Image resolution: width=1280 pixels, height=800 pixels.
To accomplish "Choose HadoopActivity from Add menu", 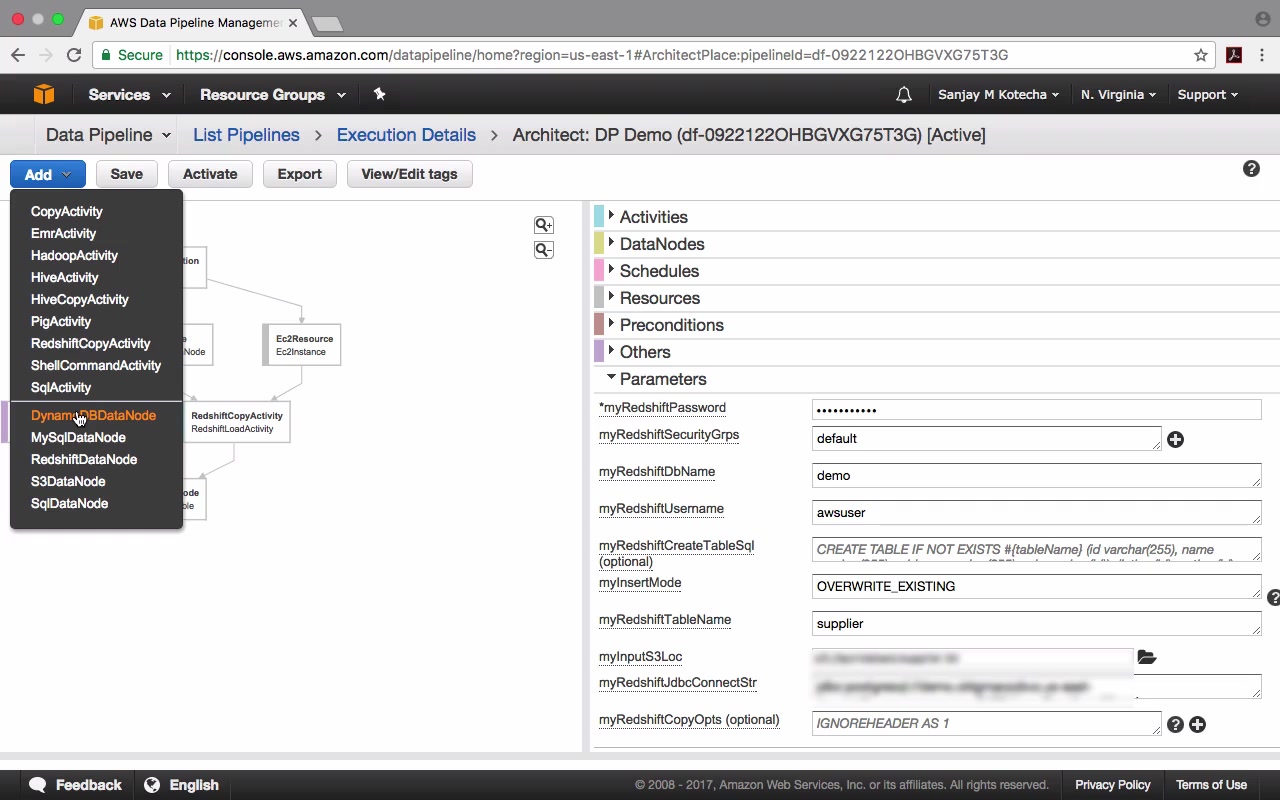I will pos(74,255).
